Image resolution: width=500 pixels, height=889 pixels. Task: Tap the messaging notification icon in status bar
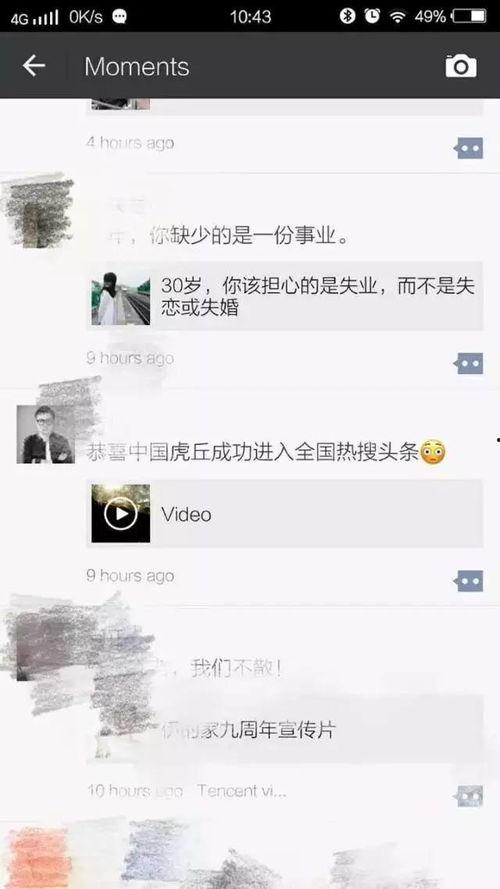[119, 17]
